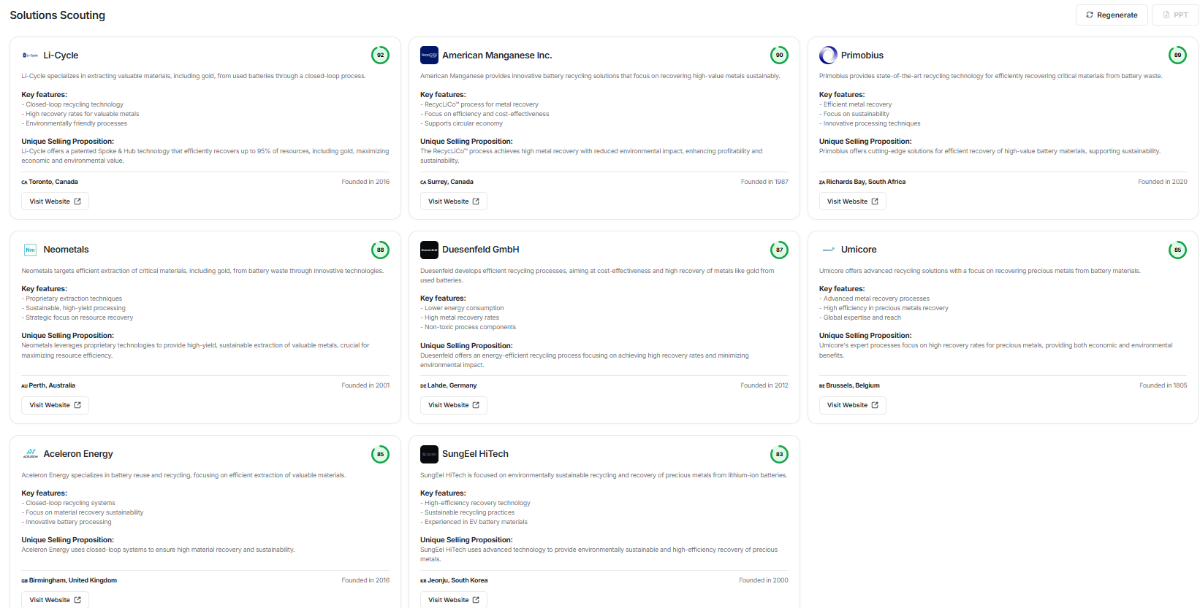Viewport: 1200px width, 608px height.
Task: Click the Neometals company logo
Action: click(30, 250)
